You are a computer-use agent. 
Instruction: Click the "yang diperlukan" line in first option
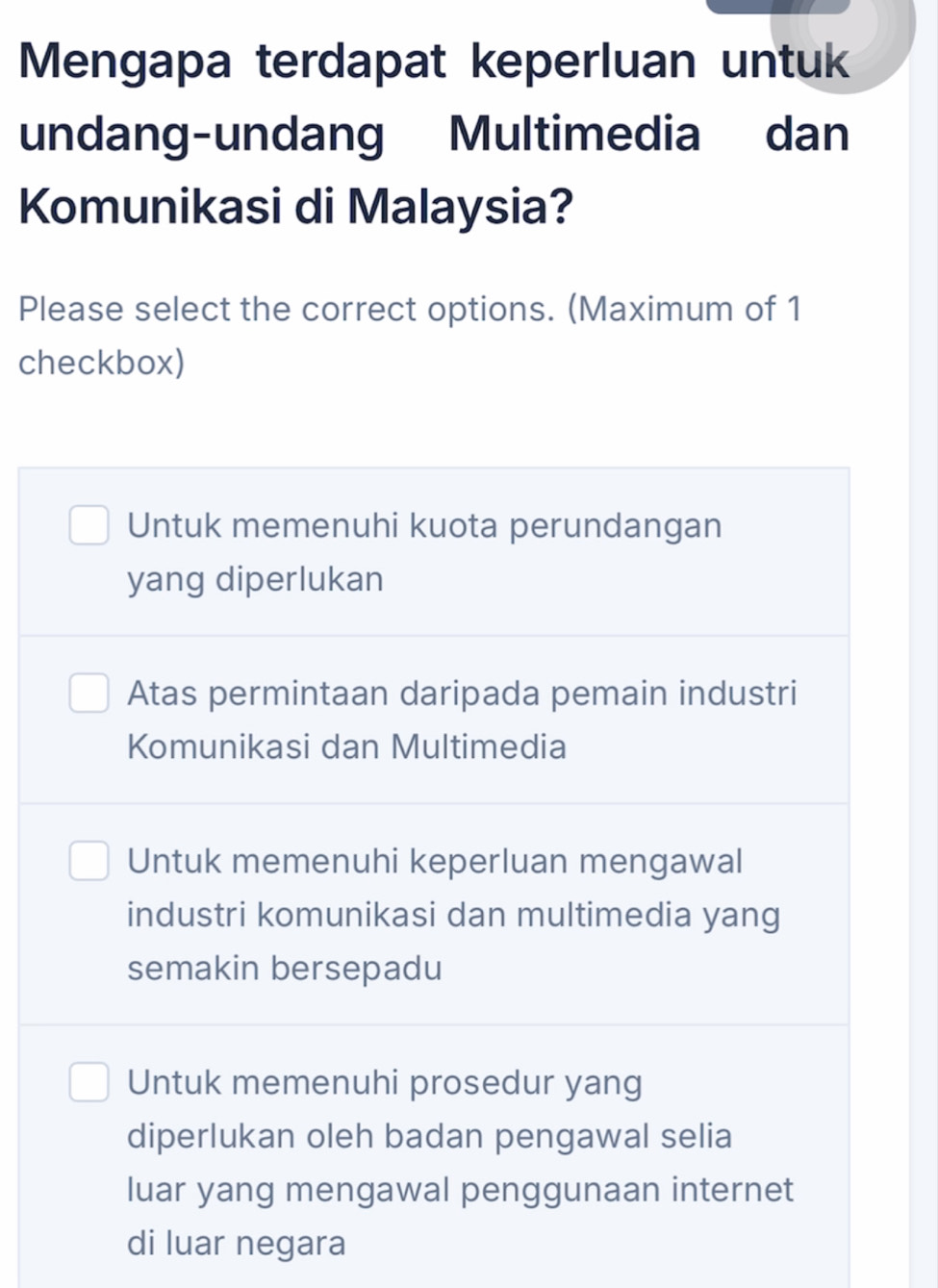(x=255, y=579)
